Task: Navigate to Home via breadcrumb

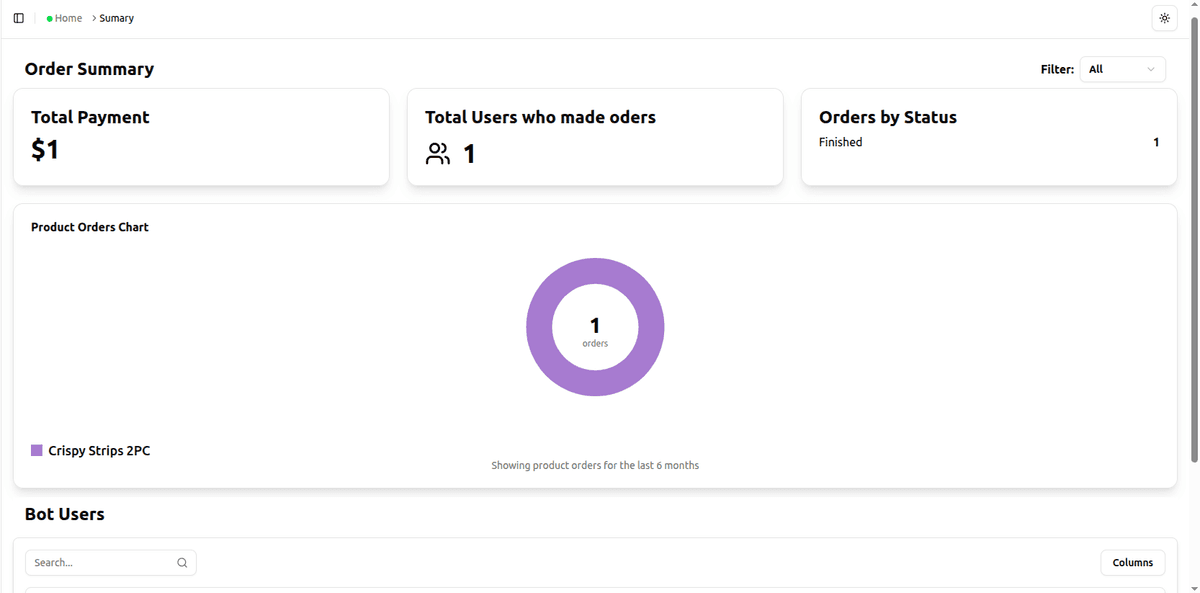Action: click(x=66, y=17)
